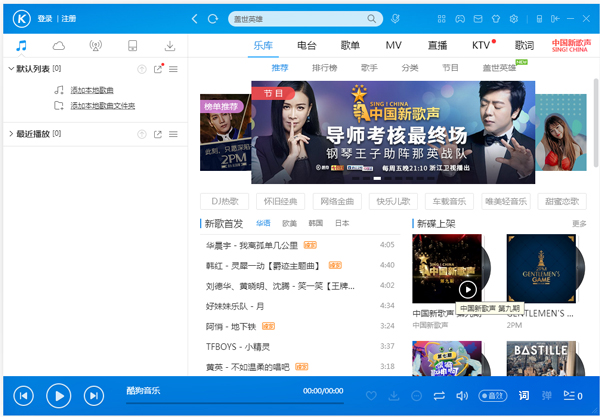Click the 注册 register link
Screen dimensions: 600x417
click(x=69, y=18)
